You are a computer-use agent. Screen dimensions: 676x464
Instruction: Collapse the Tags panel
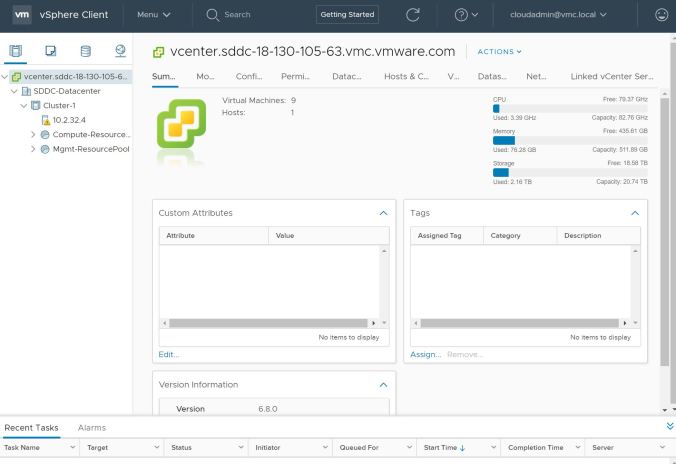click(x=634, y=213)
